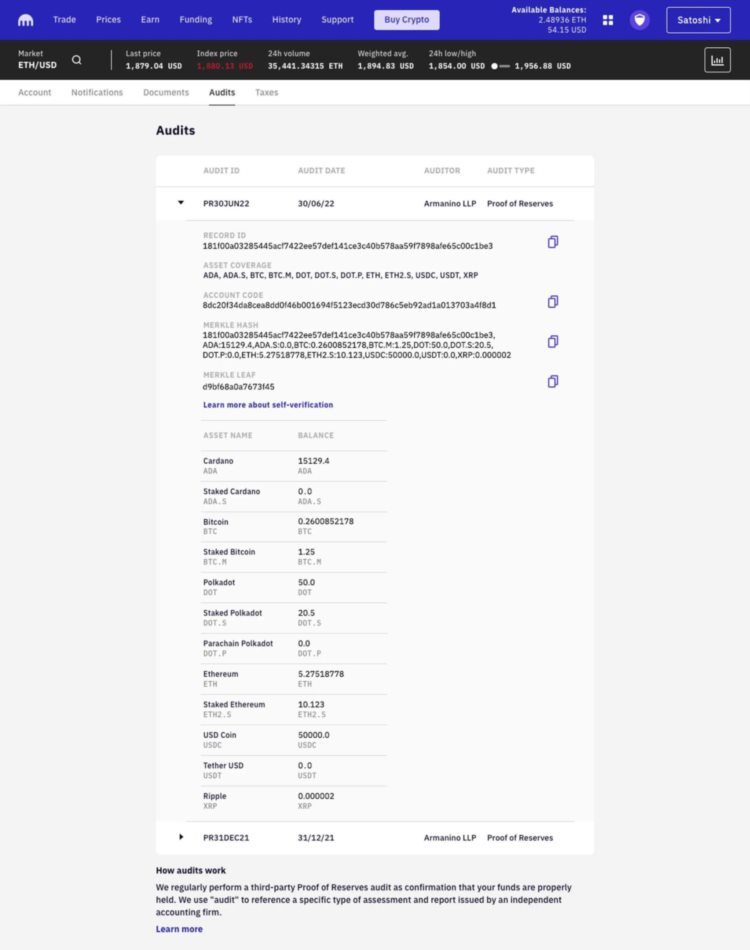Click the purple shield security icon
750x950 pixels.
639,20
